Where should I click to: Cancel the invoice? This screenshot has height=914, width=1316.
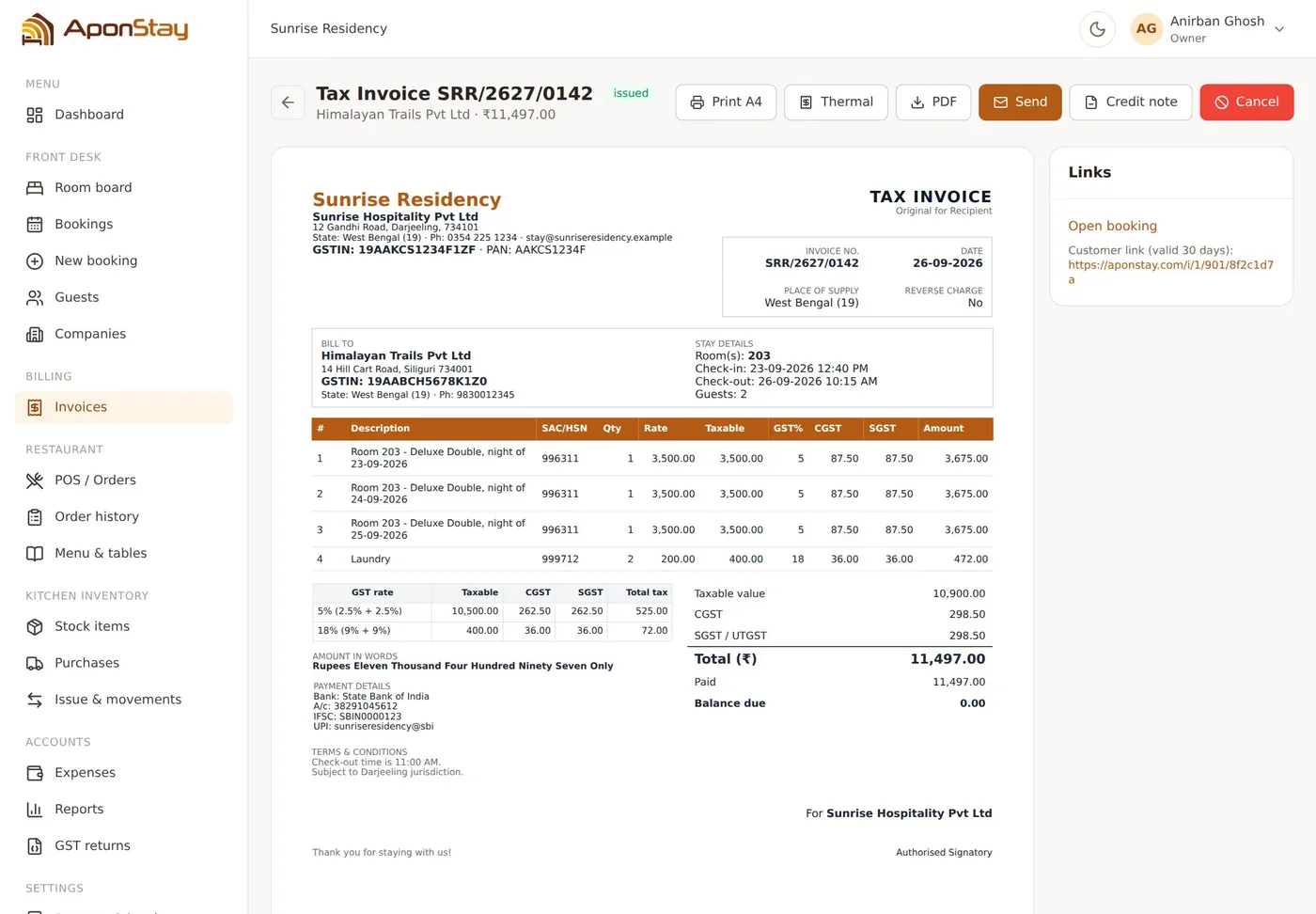click(x=1246, y=102)
